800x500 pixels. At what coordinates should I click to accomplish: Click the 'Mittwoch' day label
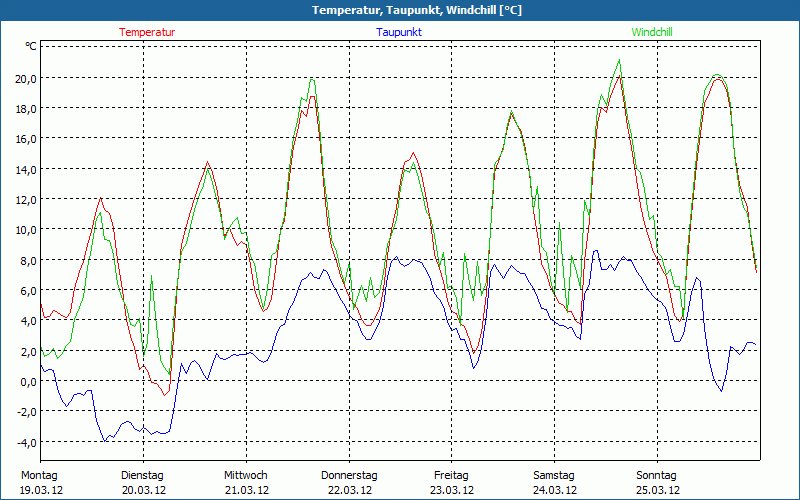tap(246, 476)
